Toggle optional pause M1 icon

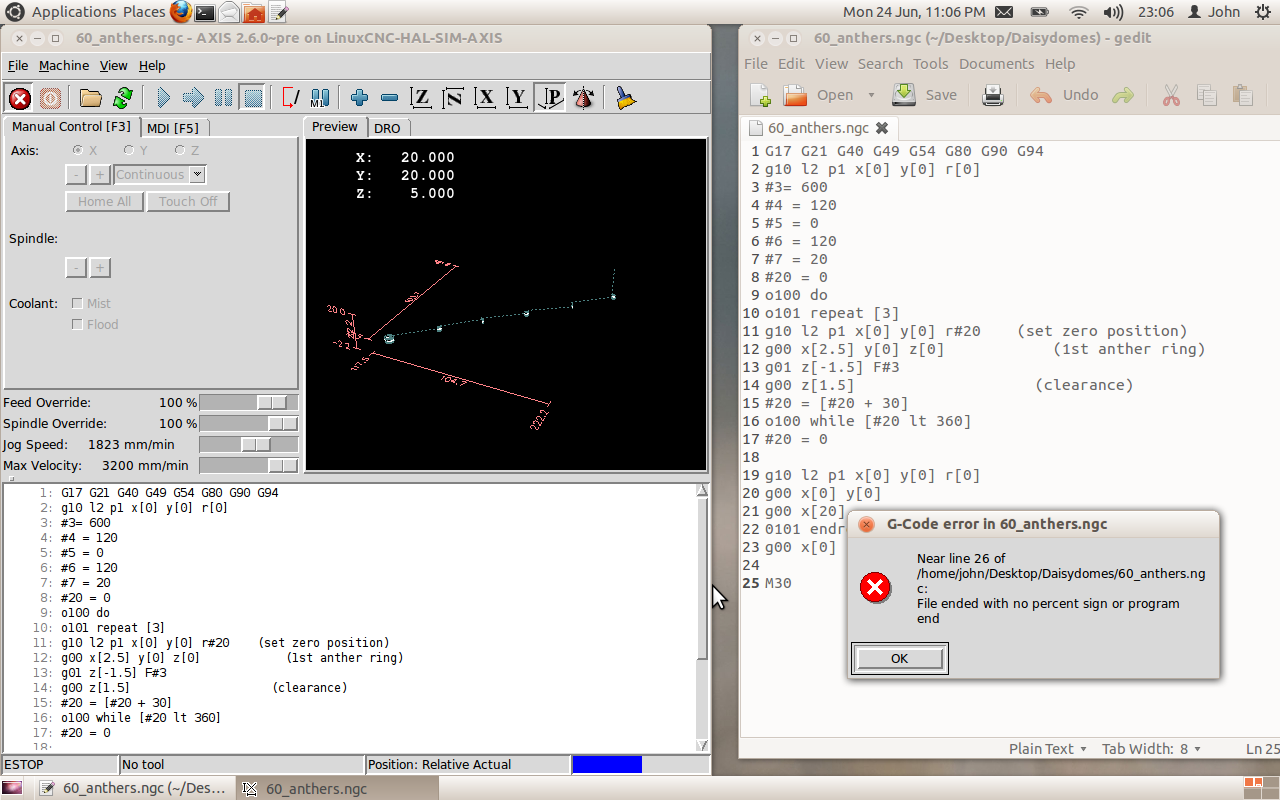pos(320,97)
